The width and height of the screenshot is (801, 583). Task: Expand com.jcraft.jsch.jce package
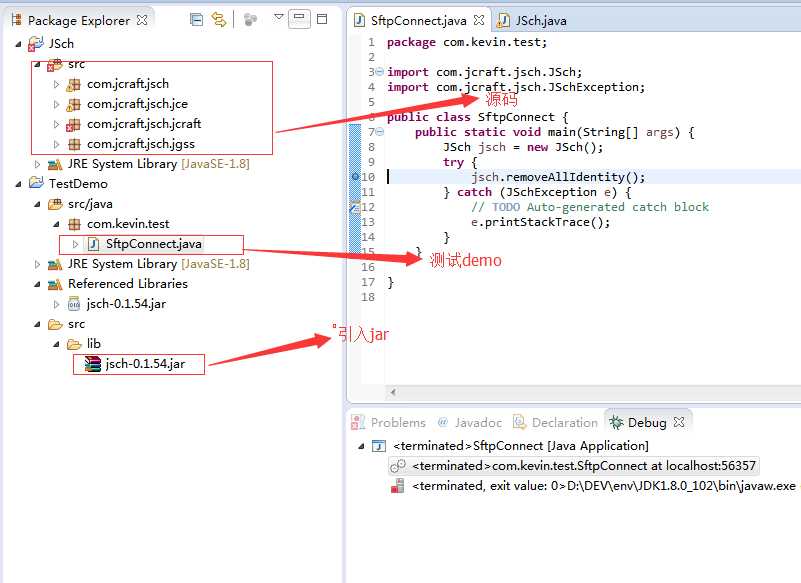(56, 104)
